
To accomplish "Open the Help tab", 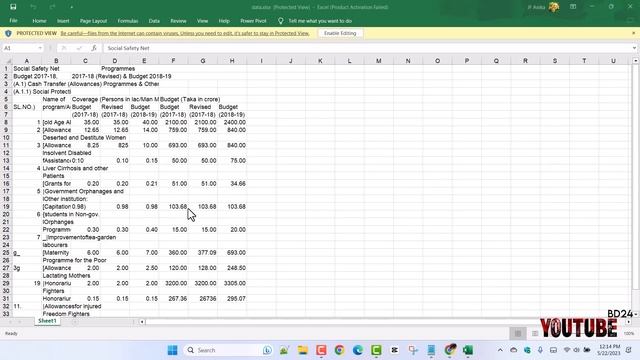I will pyautogui.click(x=224, y=21).
